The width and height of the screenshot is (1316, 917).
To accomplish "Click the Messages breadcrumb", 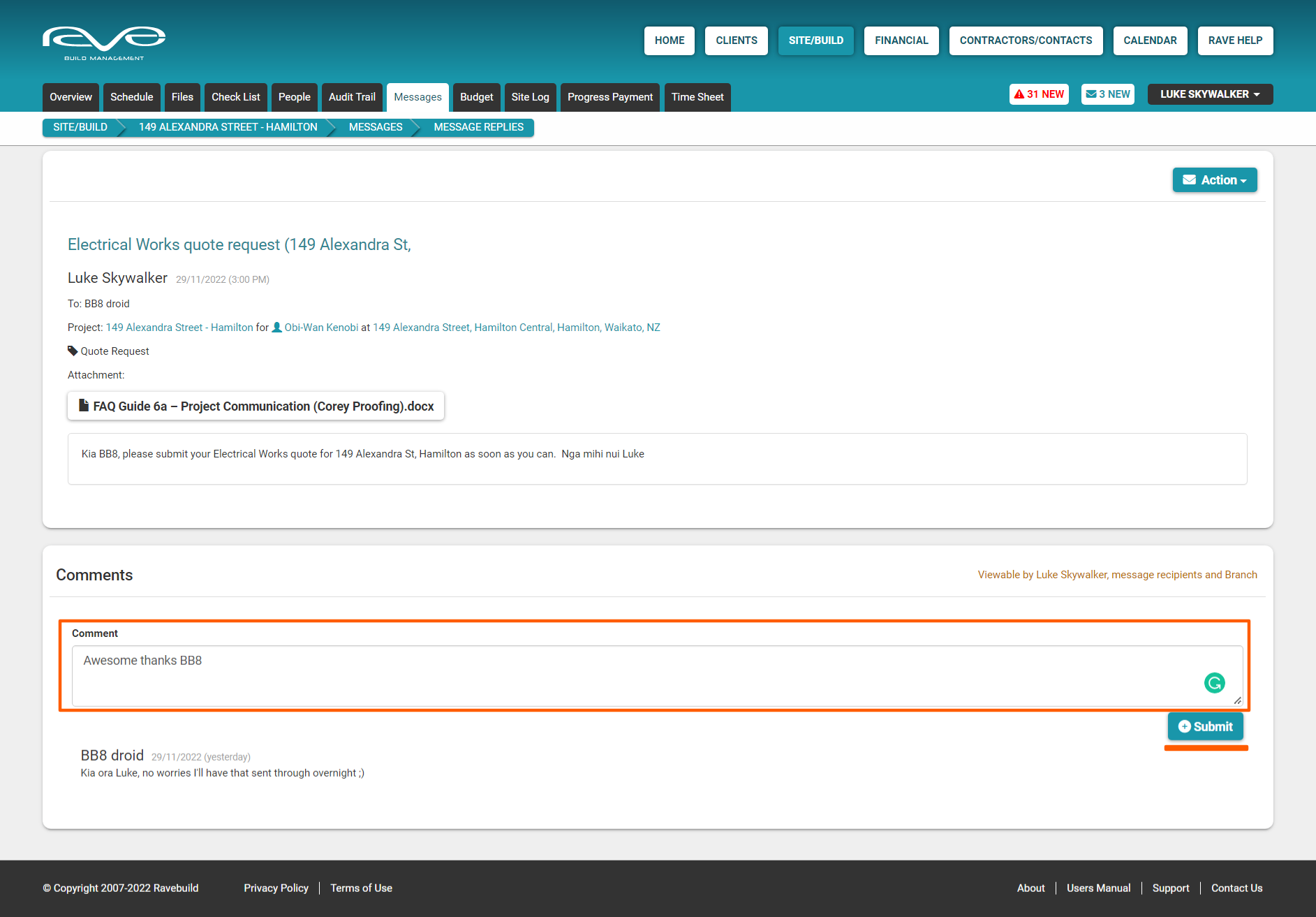I will (x=376, y=127).
